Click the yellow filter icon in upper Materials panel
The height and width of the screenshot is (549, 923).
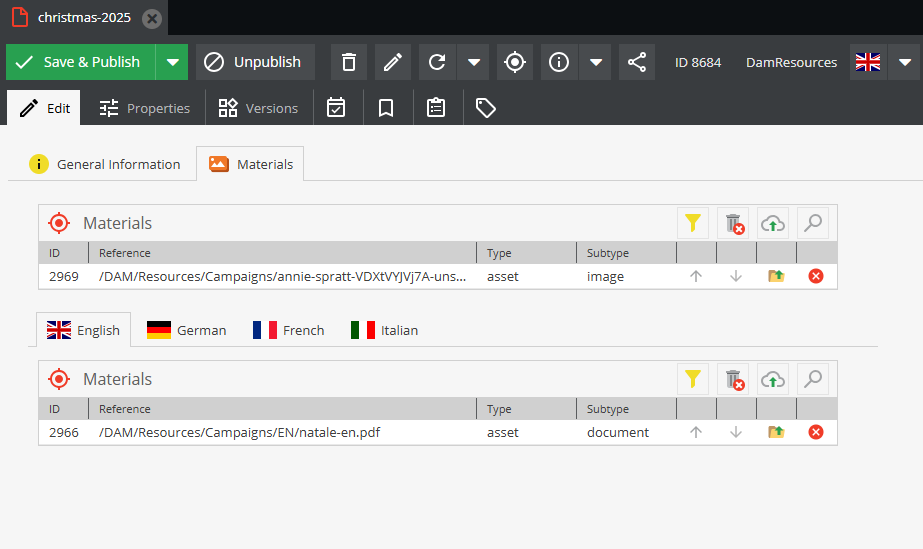tap(692, 223)
